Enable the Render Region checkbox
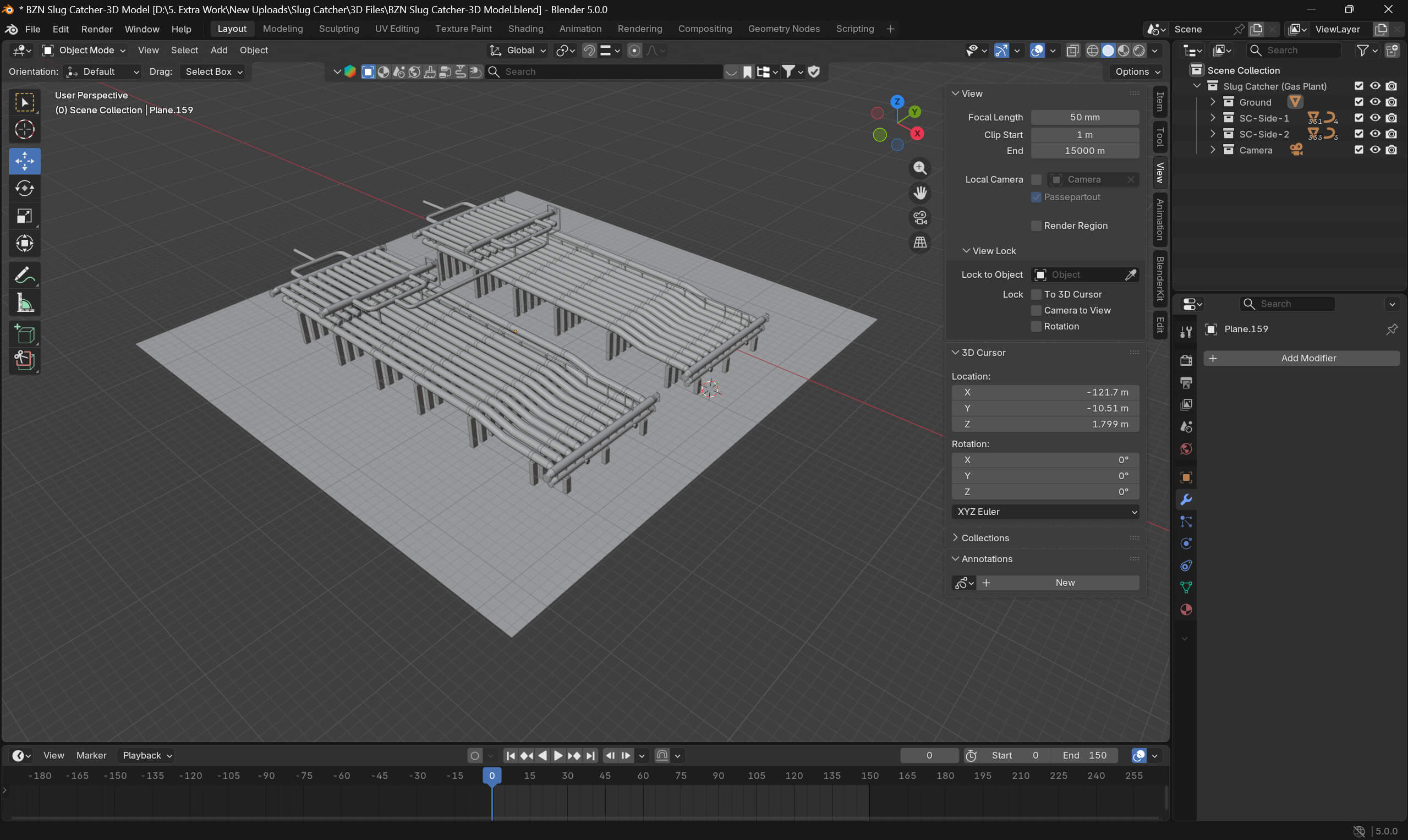This screenshot has width=1408, height=840. 1036,226
